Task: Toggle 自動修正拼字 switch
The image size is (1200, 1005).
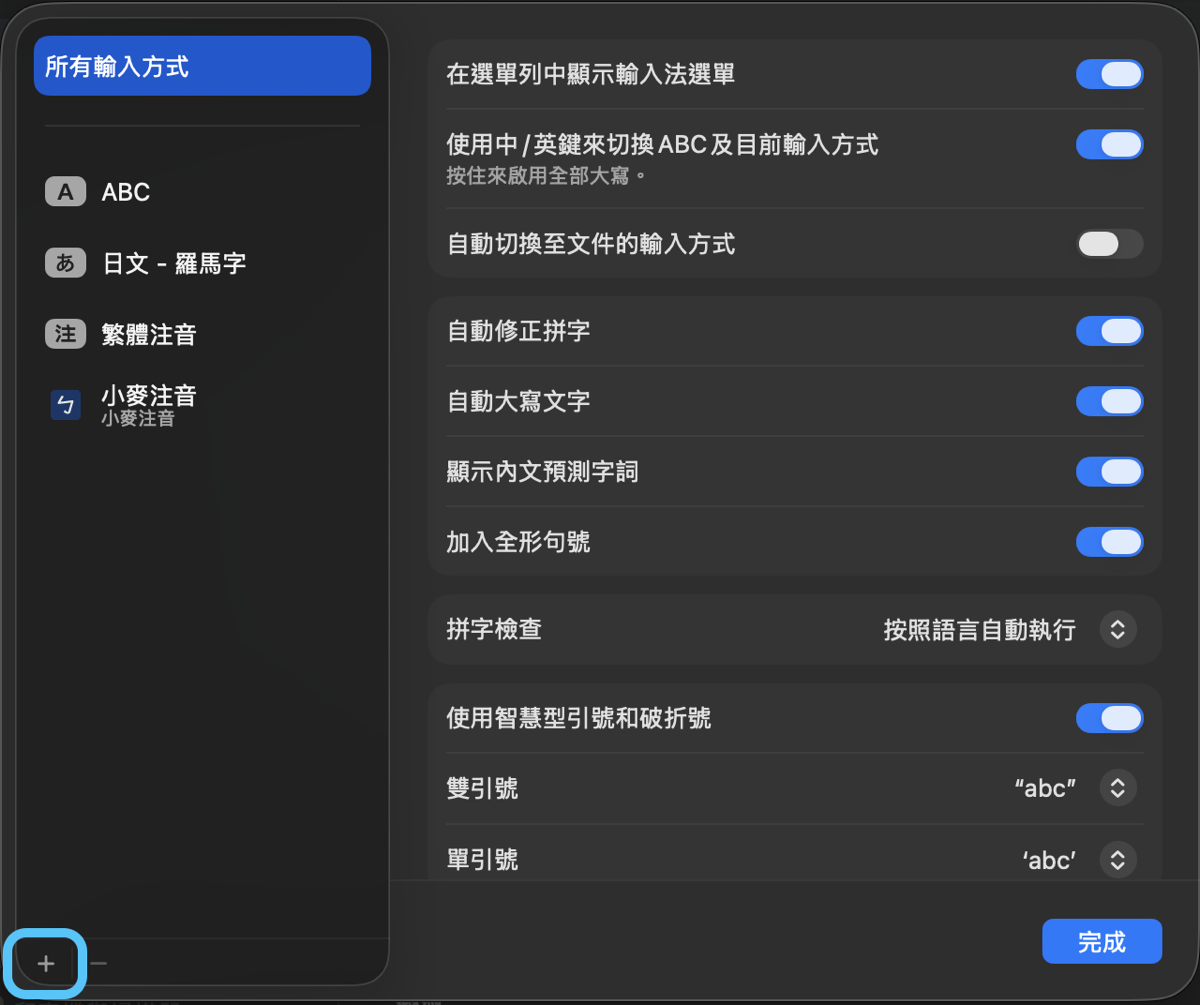Action: (1109, 331)
